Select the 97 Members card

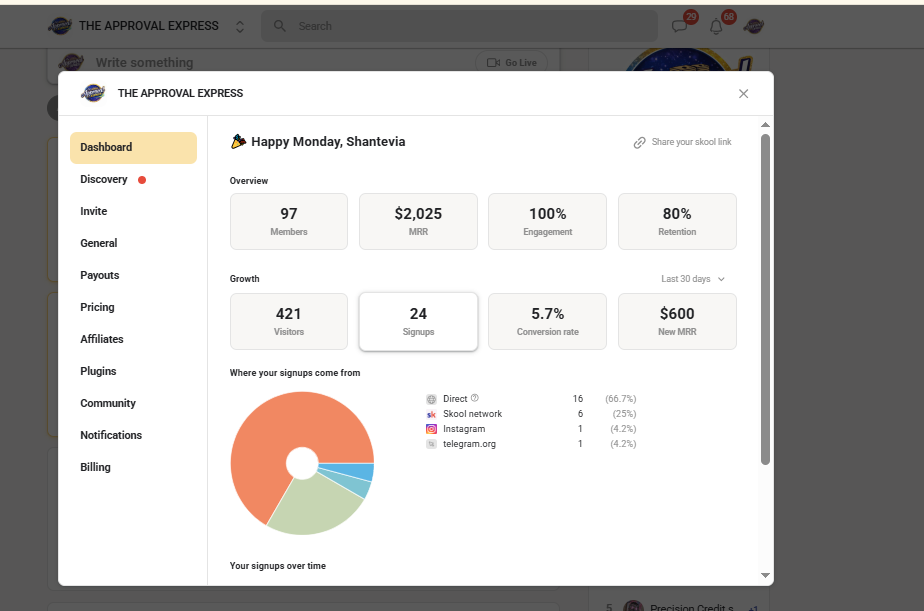[289, 222]
